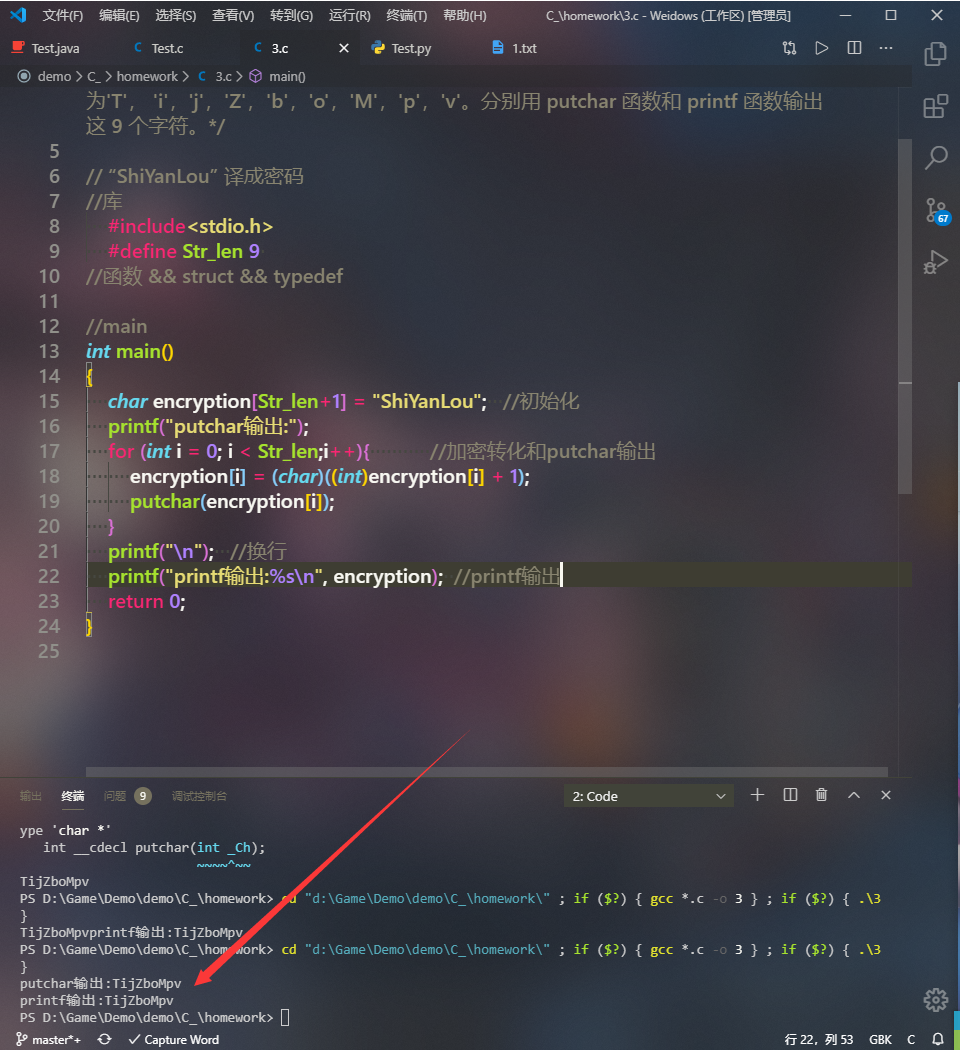Image resolution: width=960 pixels, height=1050 pixels.
Task: Open the Search view icon
Action: click(x=935, y=158)
